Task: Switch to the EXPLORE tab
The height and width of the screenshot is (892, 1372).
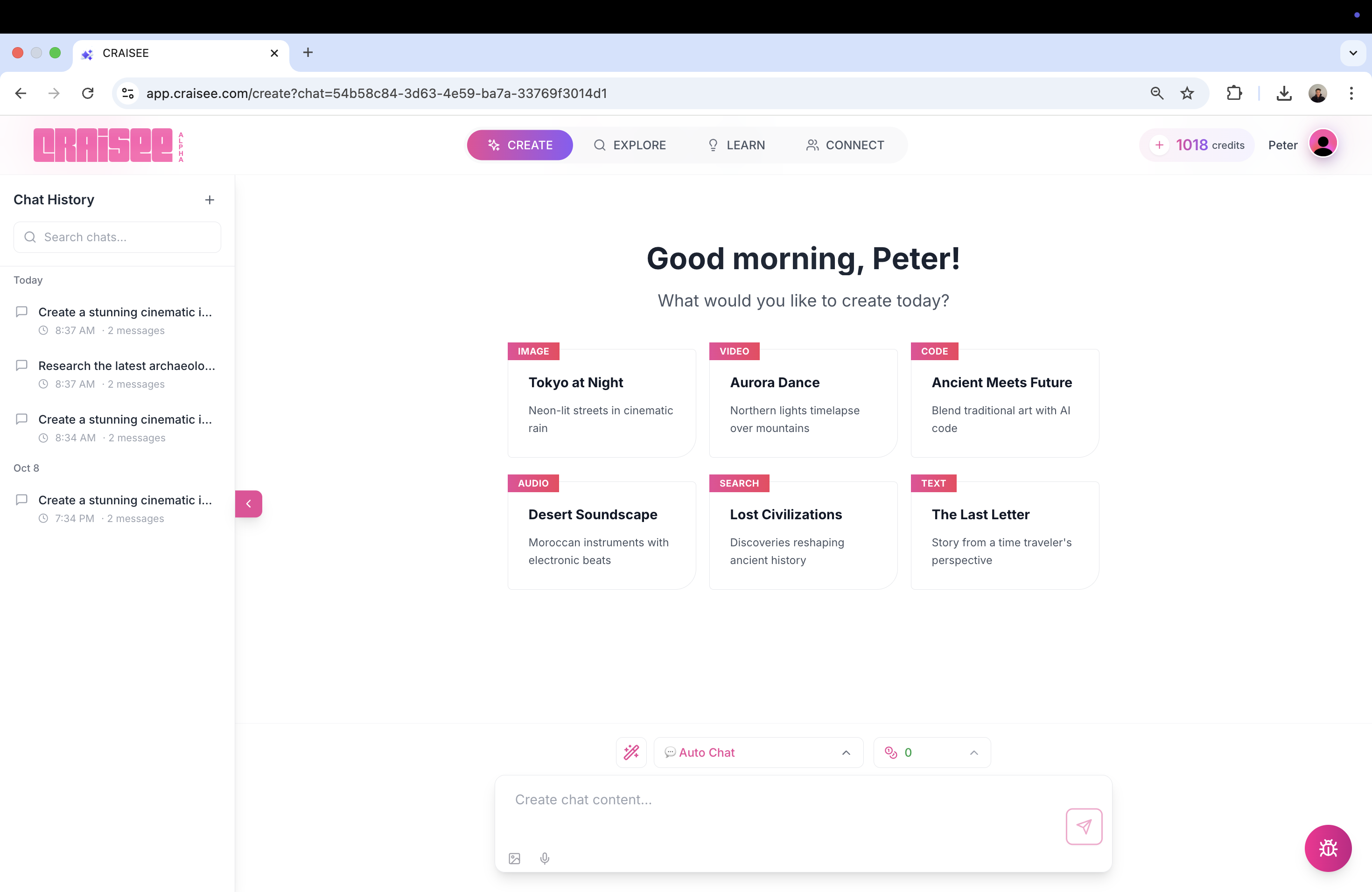Action: click(630, 145)
